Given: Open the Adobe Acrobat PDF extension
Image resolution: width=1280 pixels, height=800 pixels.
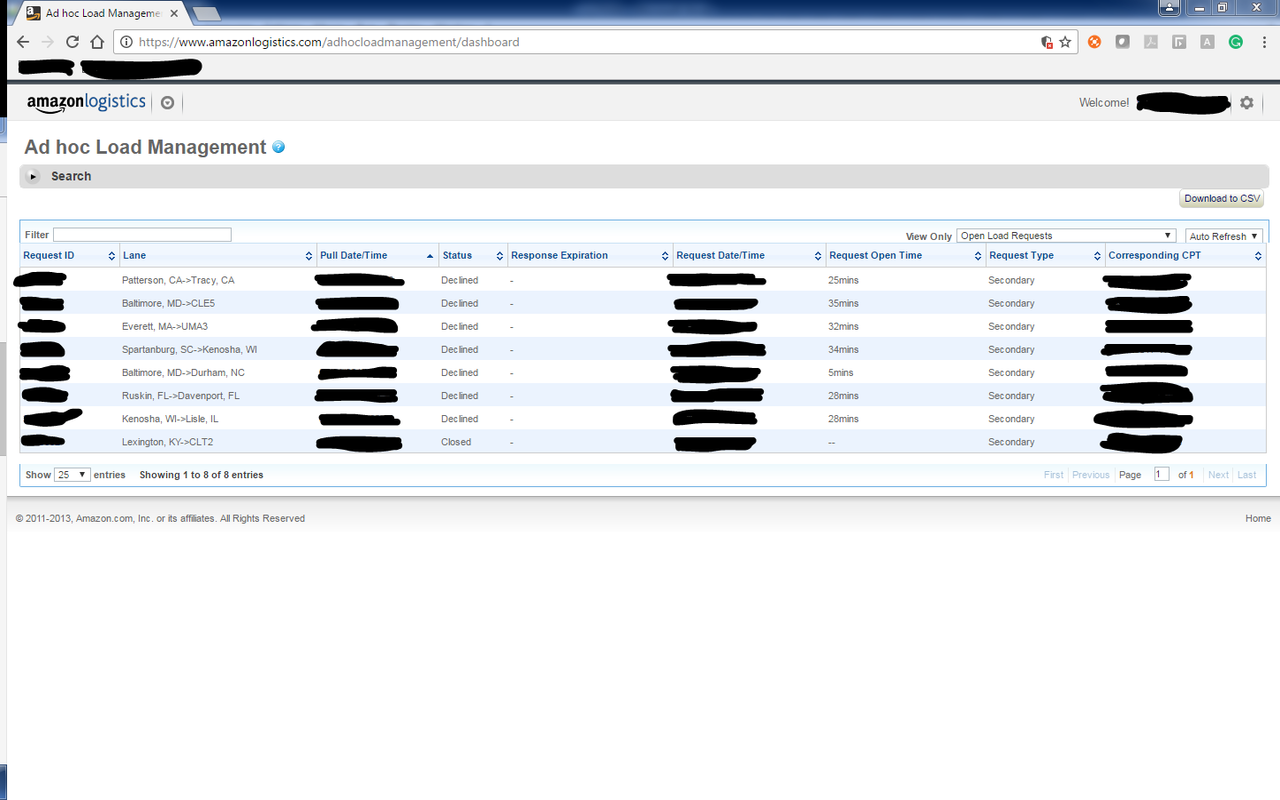Looking at the screenshot, I should (1151, 42).
